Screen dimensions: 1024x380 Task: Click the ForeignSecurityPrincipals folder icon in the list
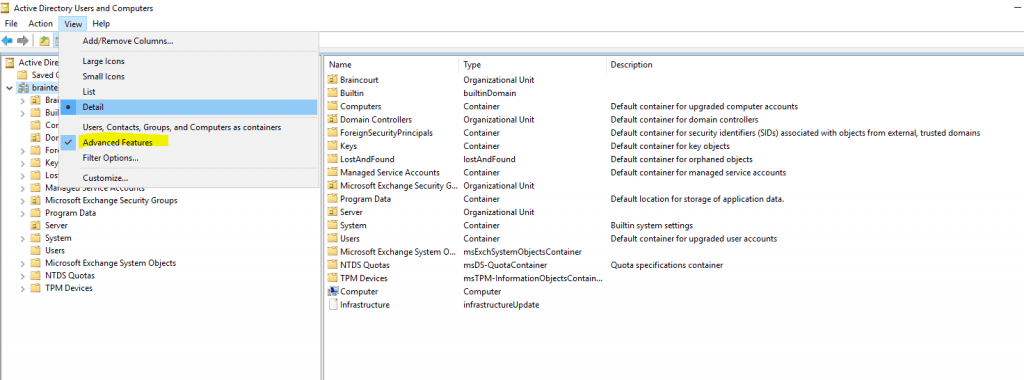tap(332, 133)
